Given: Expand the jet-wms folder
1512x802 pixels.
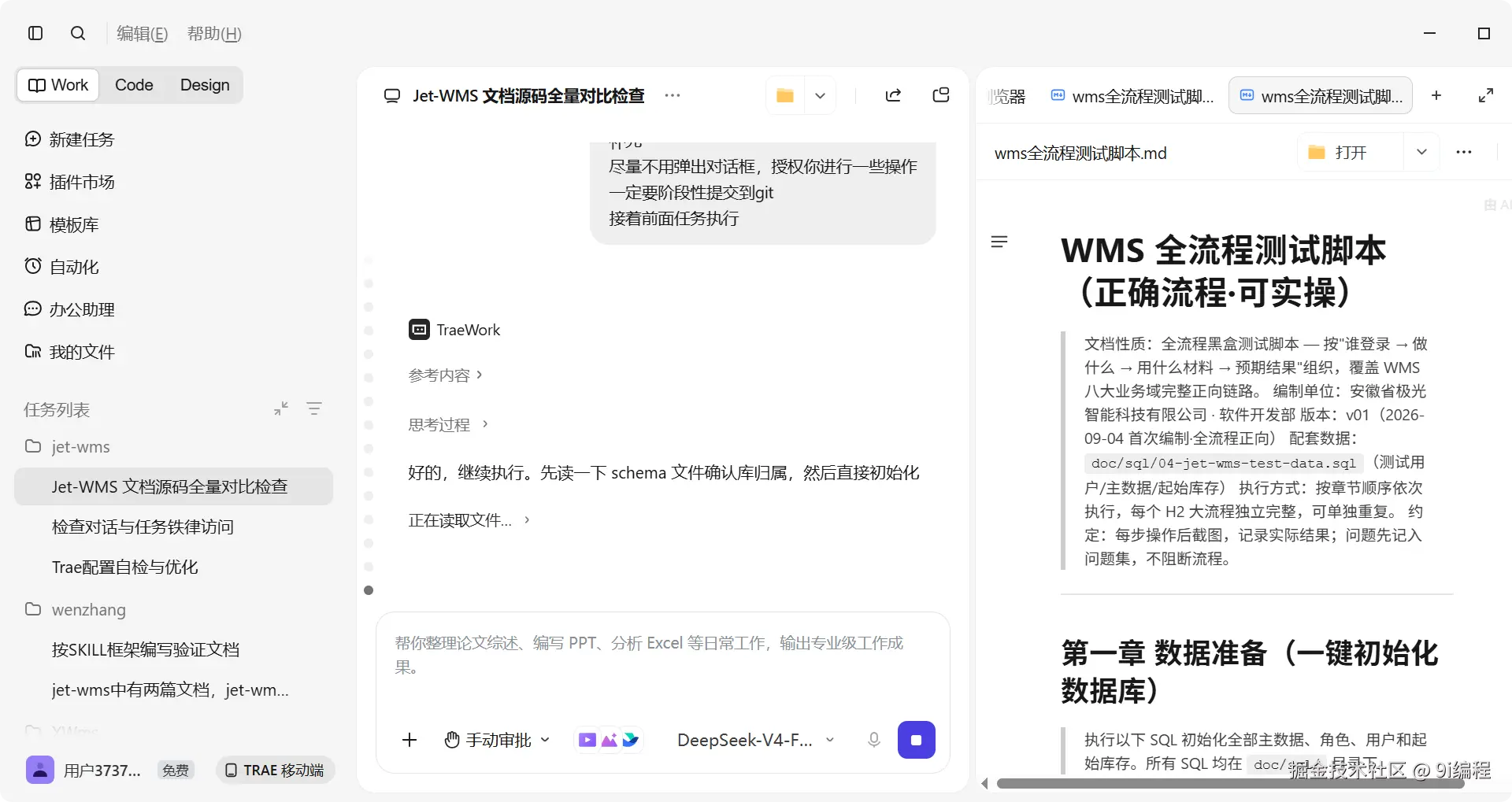Looking at the screenshot, I should (x=68, y=446).
